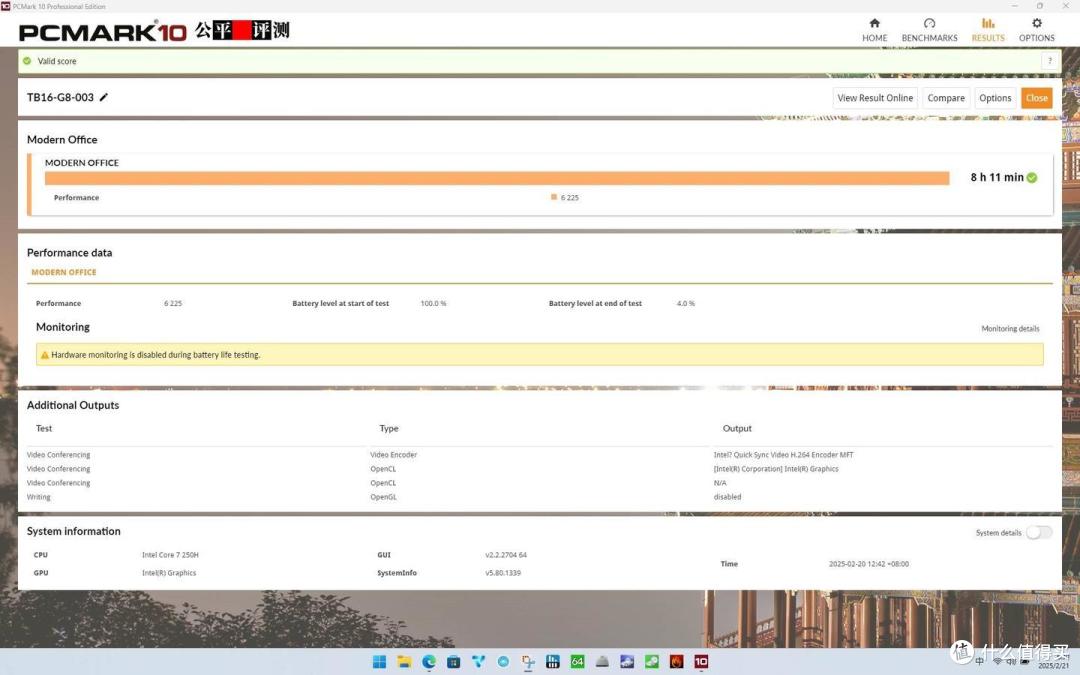Screen dimensions: 1080x675
Task: Open the Windows Start menu
Action: (379, 662)
